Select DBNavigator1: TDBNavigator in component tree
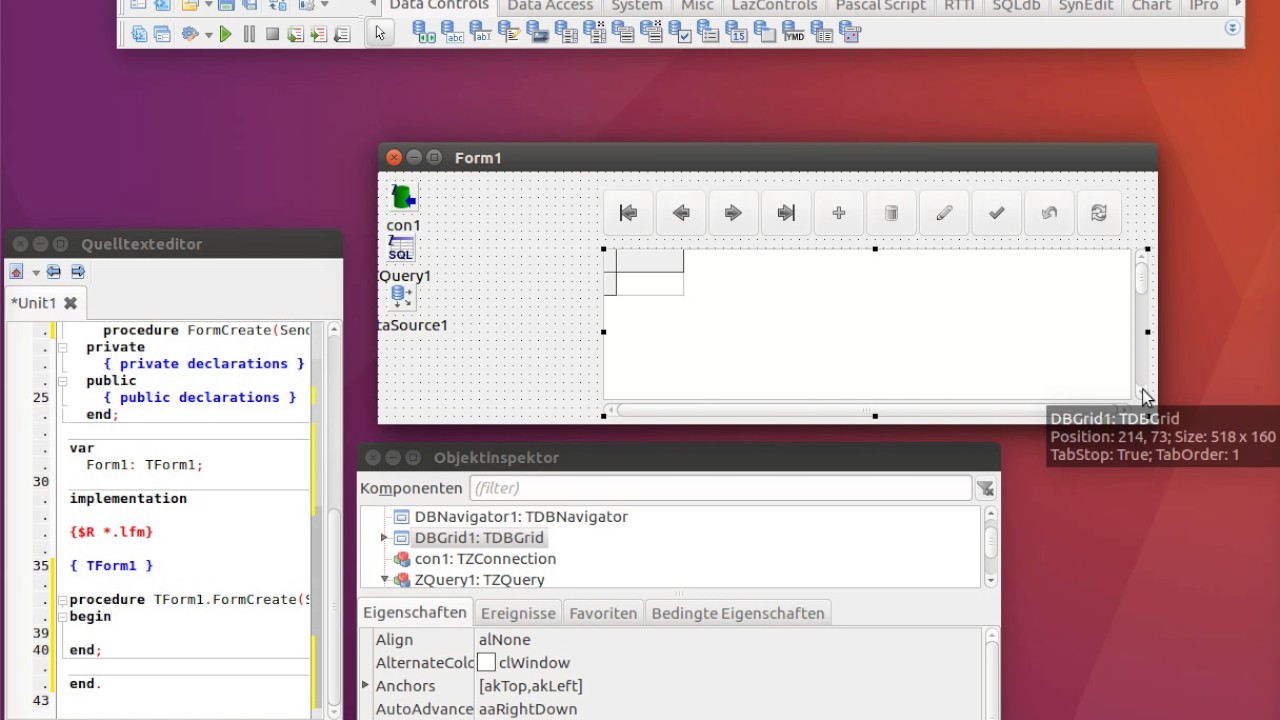This screenshot has width=1280, height=720. coord(521,517)
